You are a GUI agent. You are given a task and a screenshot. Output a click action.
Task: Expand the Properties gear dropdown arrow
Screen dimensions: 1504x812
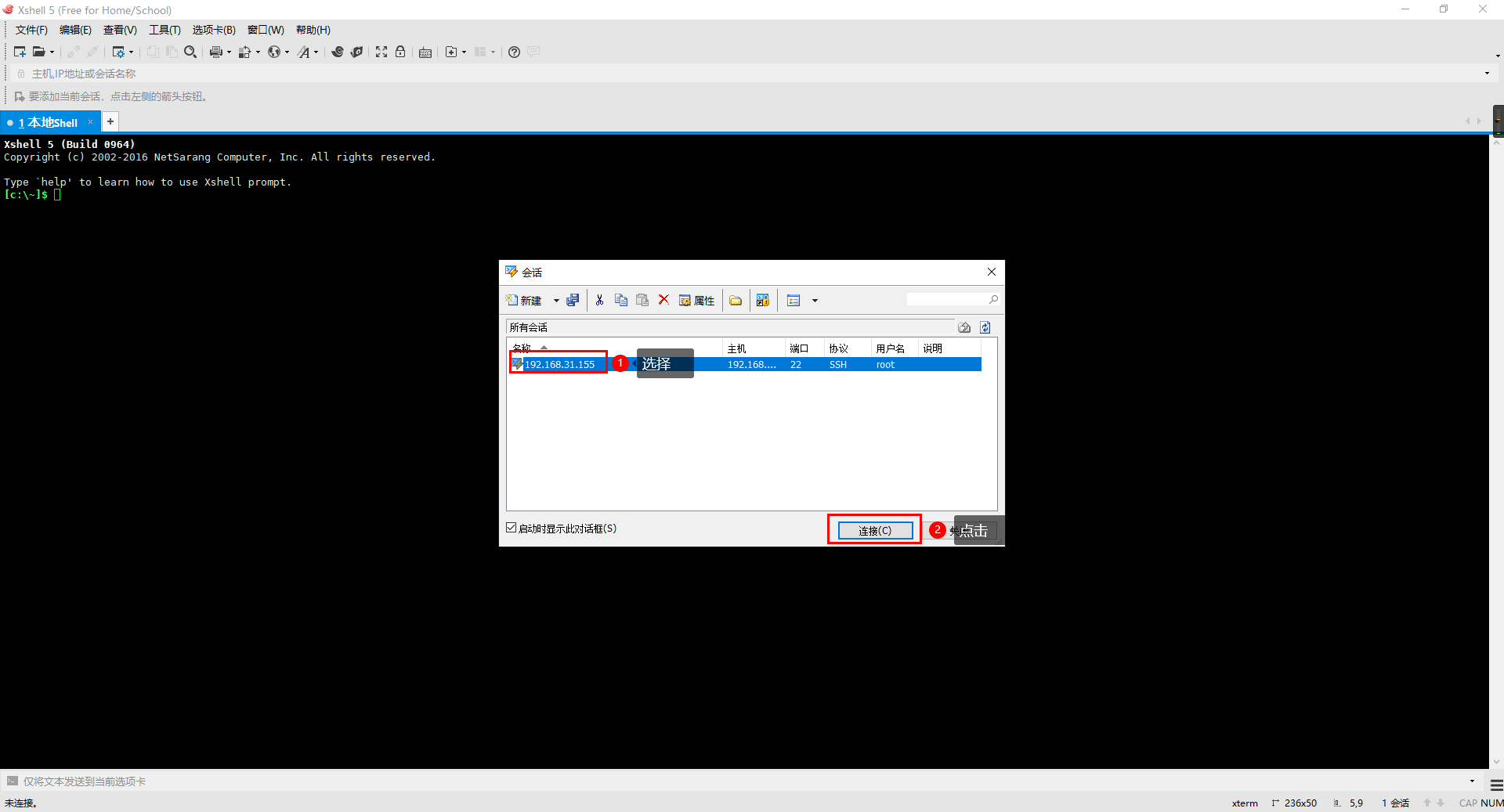pos(131,52)
